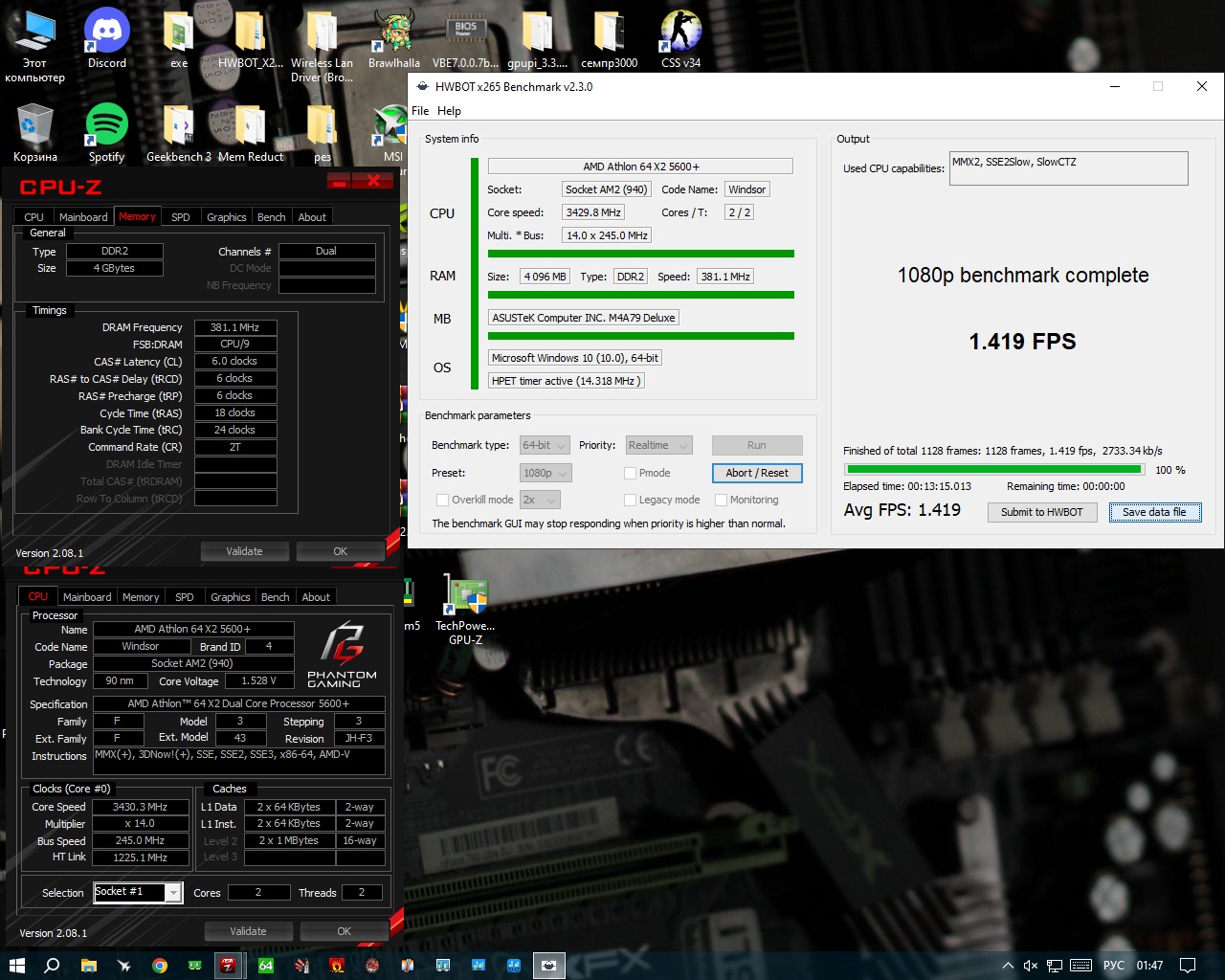Open the Wireless Lan Driver folder
Image resolution: width=1225 pixels, height=980 pixels.
pos(322,46)
